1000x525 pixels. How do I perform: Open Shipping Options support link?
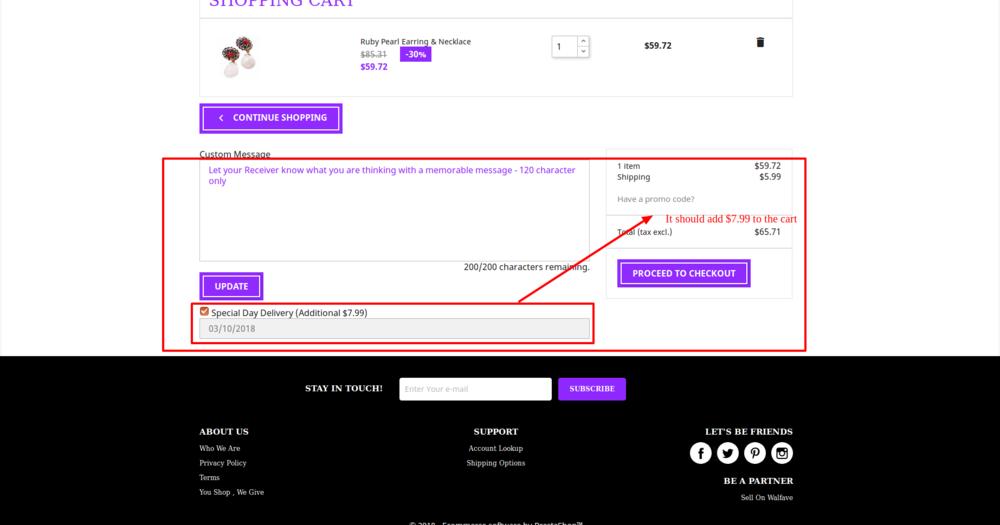496,463
